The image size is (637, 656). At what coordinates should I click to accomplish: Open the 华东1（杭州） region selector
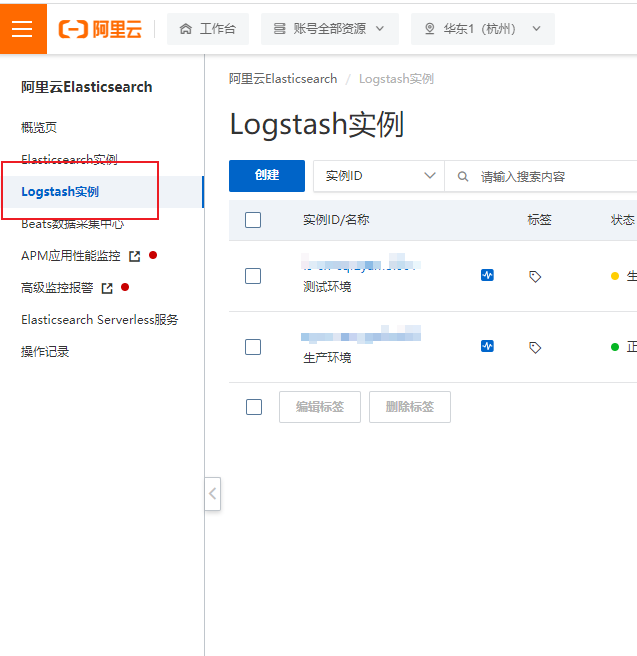tap(483, 29)
